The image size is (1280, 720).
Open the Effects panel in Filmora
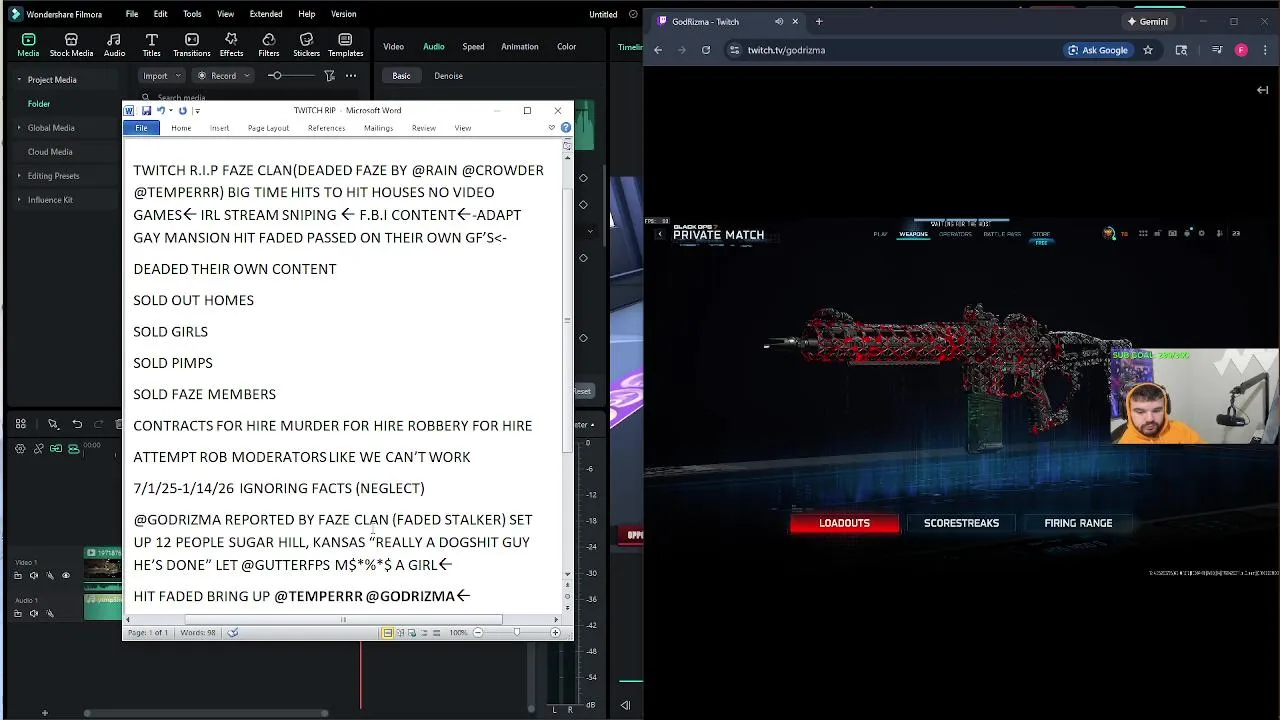231,45
